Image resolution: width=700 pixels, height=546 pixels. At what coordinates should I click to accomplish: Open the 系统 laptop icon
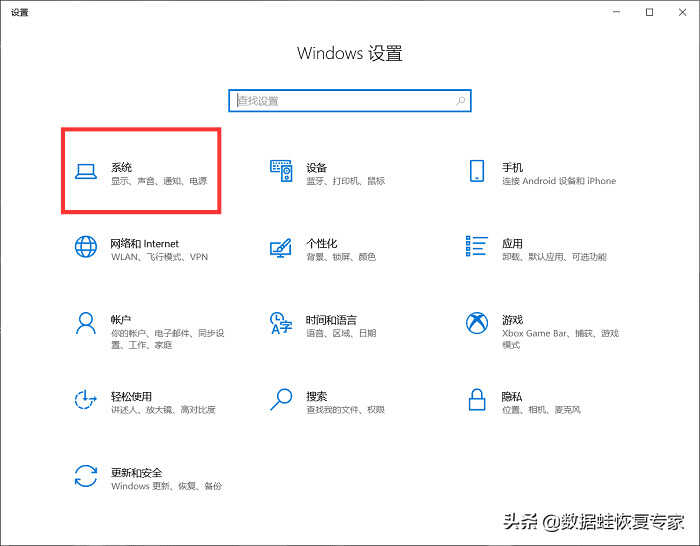coord(86,172)
